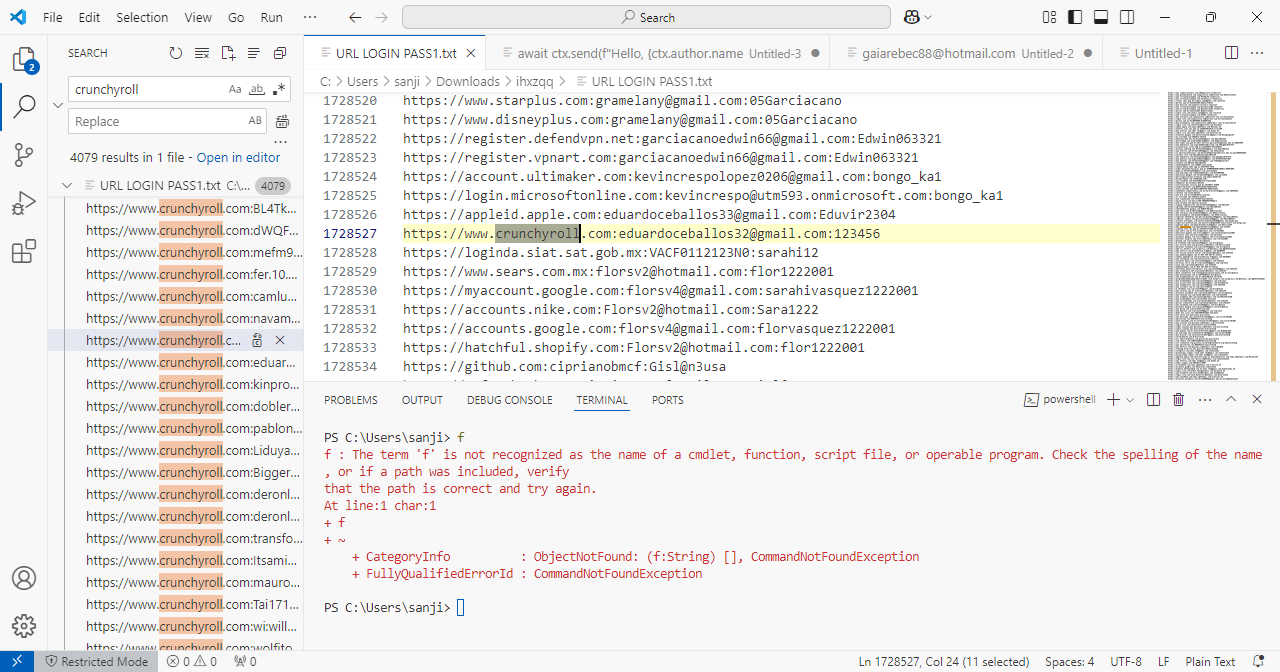Click into the Replace input field
1280x672 pixels.
click(155, 121)
